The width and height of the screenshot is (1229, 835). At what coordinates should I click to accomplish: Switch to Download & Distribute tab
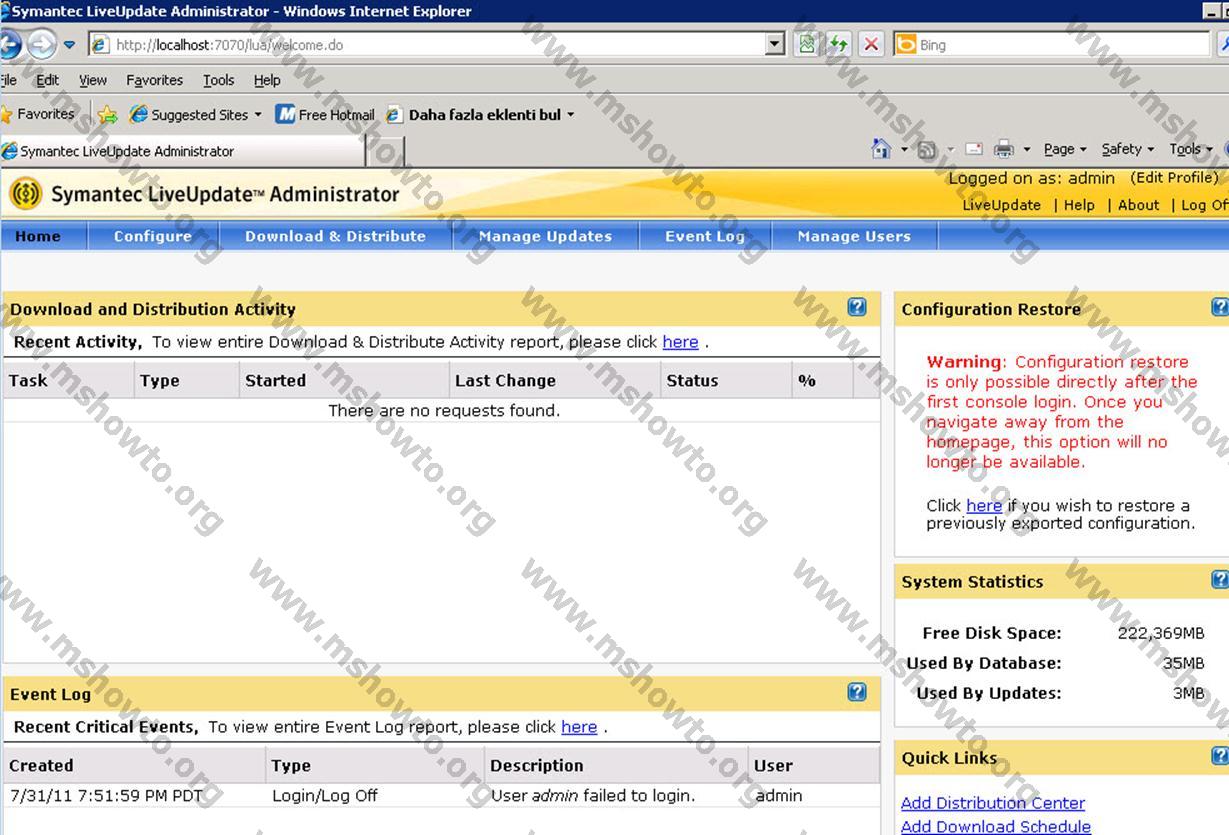pos(335,236)
